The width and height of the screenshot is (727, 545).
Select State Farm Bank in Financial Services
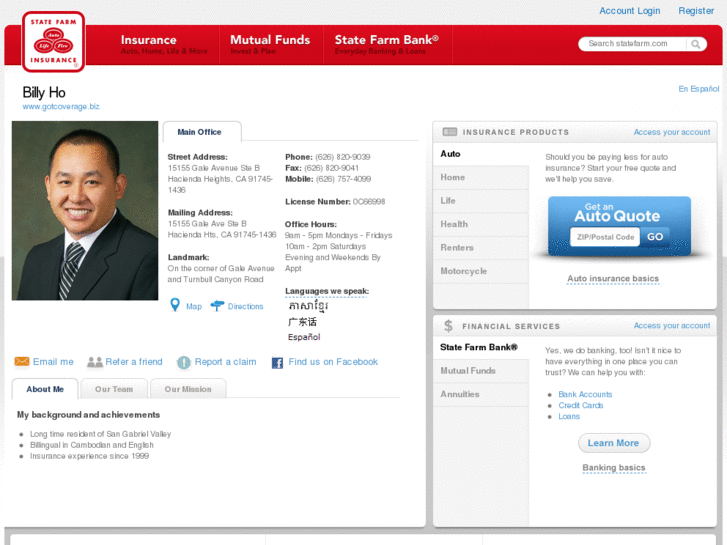pyautogui.click(x=481, y=347)
